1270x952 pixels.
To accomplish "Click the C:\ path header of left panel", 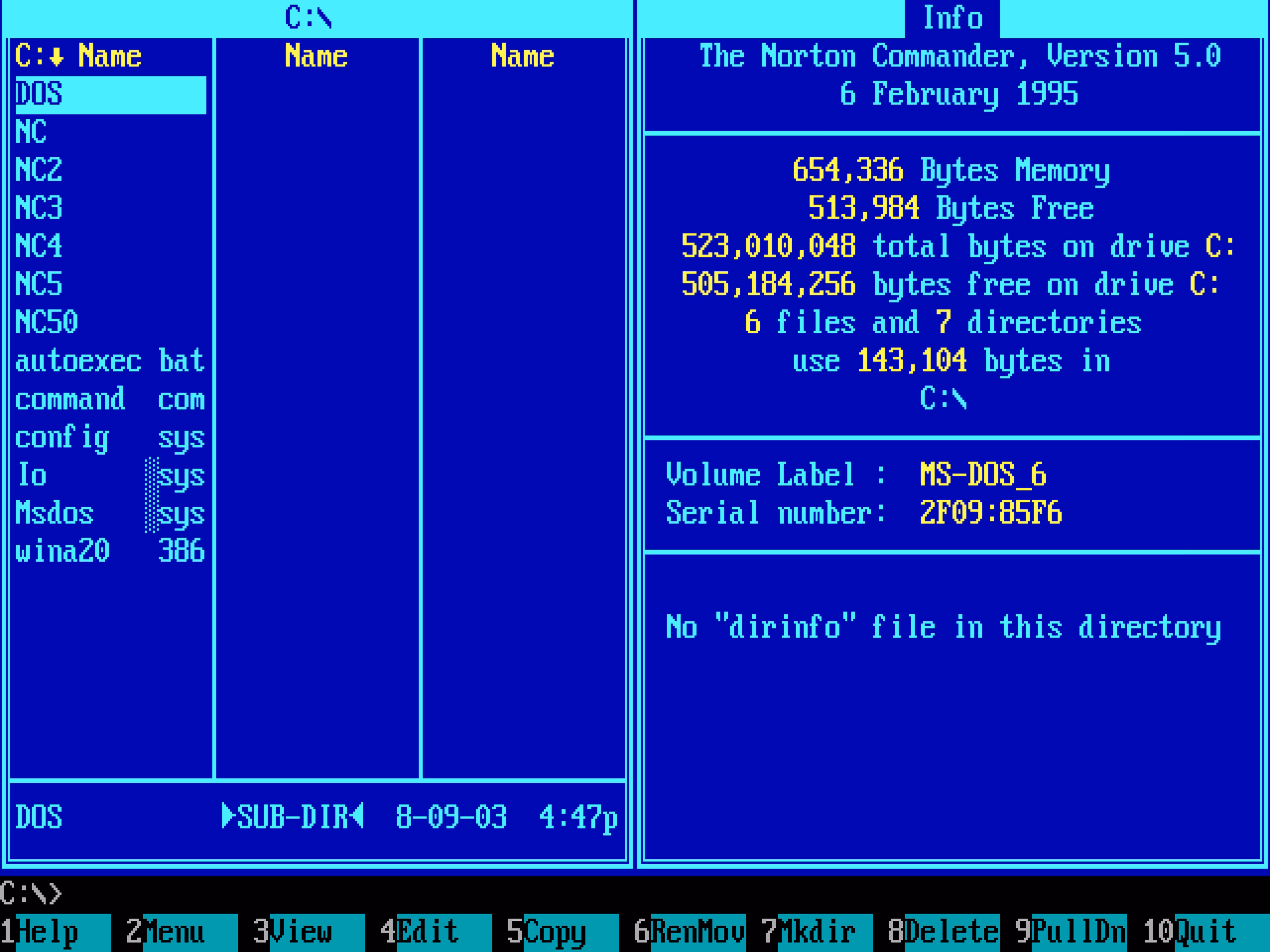I will click(x=308, y=17).
